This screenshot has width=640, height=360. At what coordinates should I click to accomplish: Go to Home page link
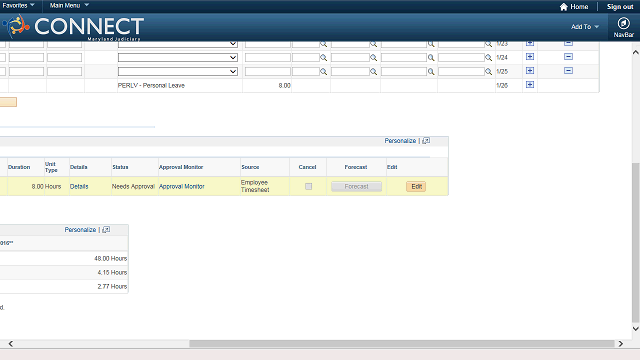pyautogui.click(x=579, y=7)
